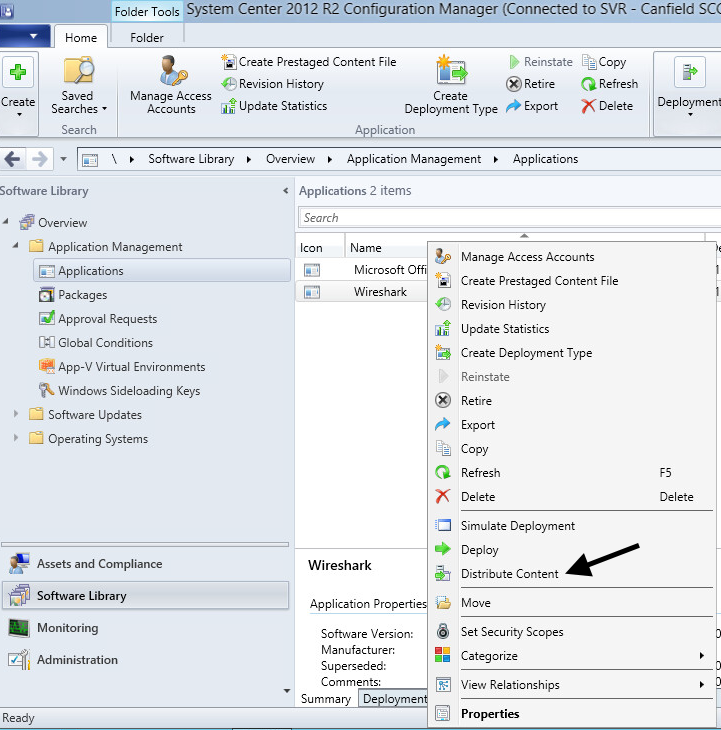The image size is (721, 730).
Task: Open the Administration workspace
Action: click(145, 660)
